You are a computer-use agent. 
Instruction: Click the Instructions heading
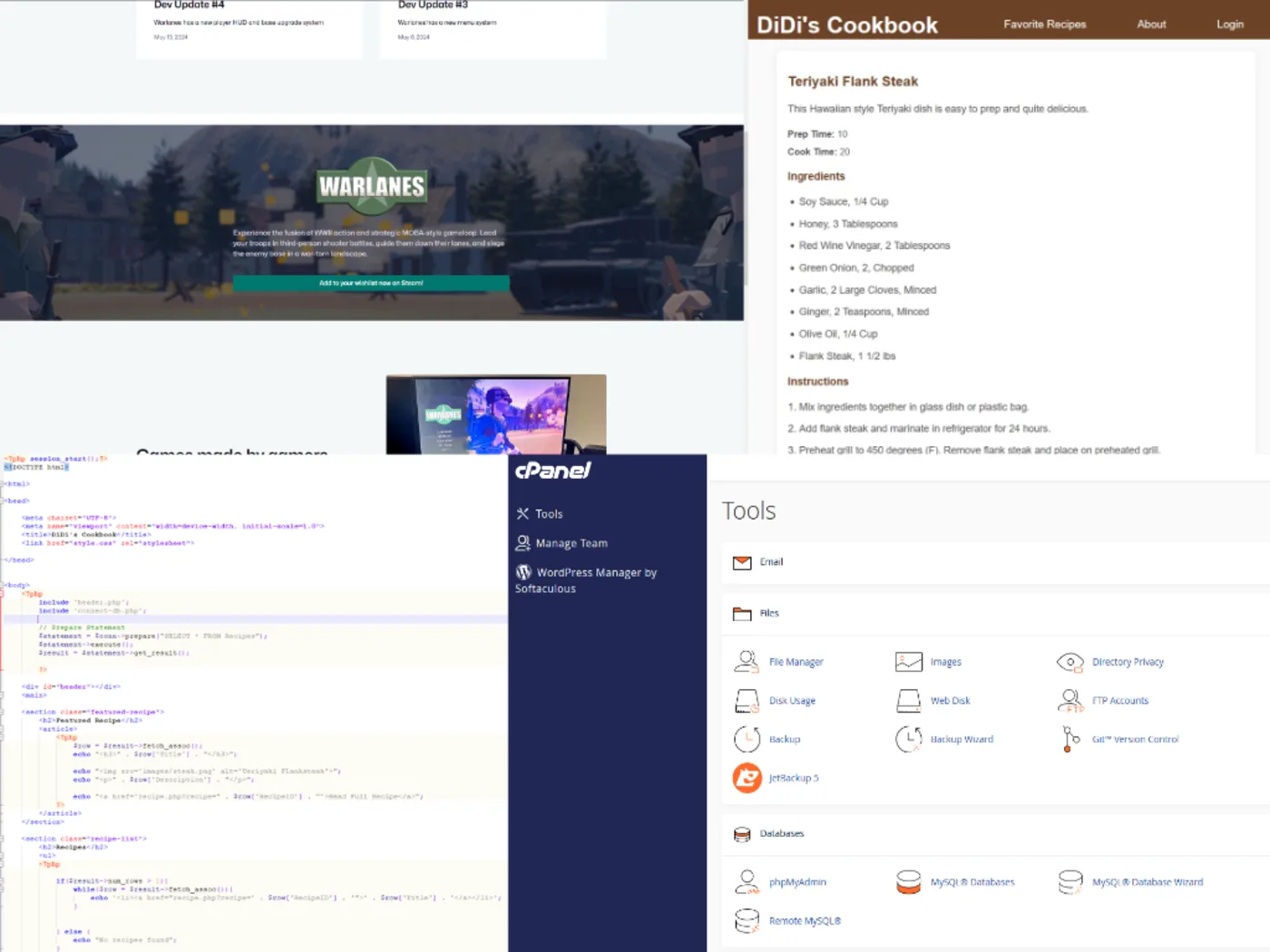(817, 382)
